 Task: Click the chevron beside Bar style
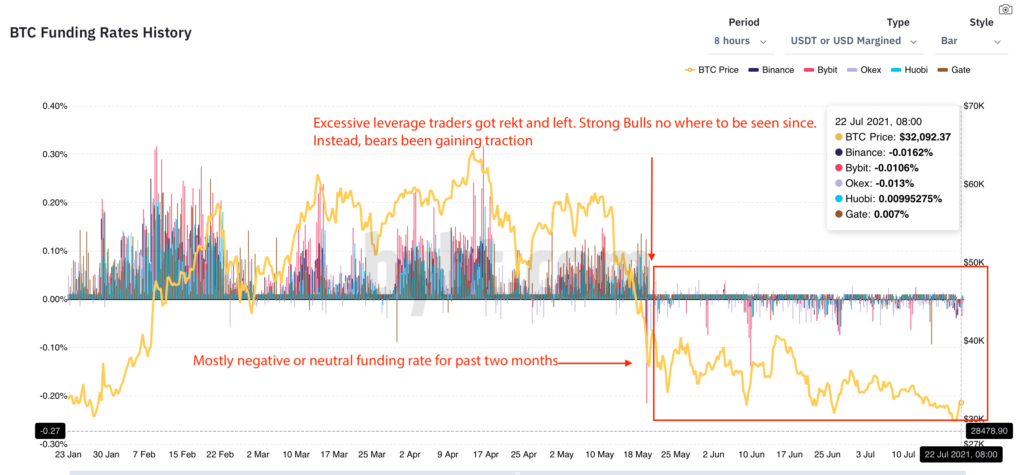pos(997,42)
